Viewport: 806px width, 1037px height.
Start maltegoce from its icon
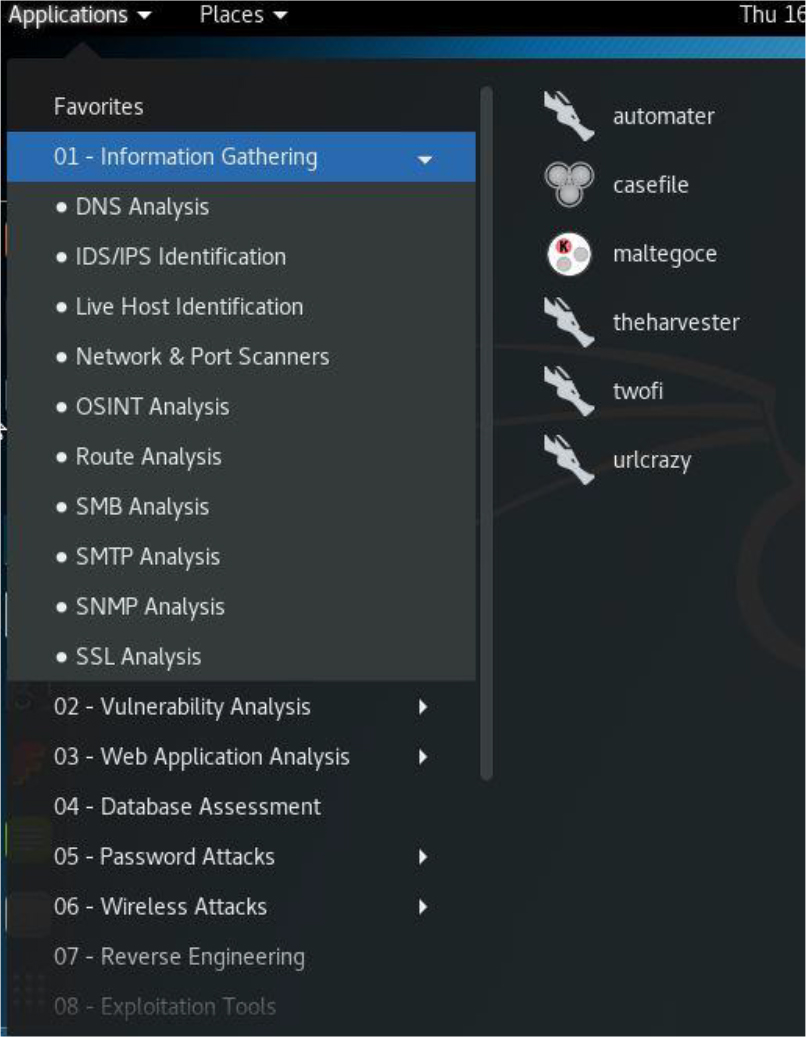tap(569, 254)
